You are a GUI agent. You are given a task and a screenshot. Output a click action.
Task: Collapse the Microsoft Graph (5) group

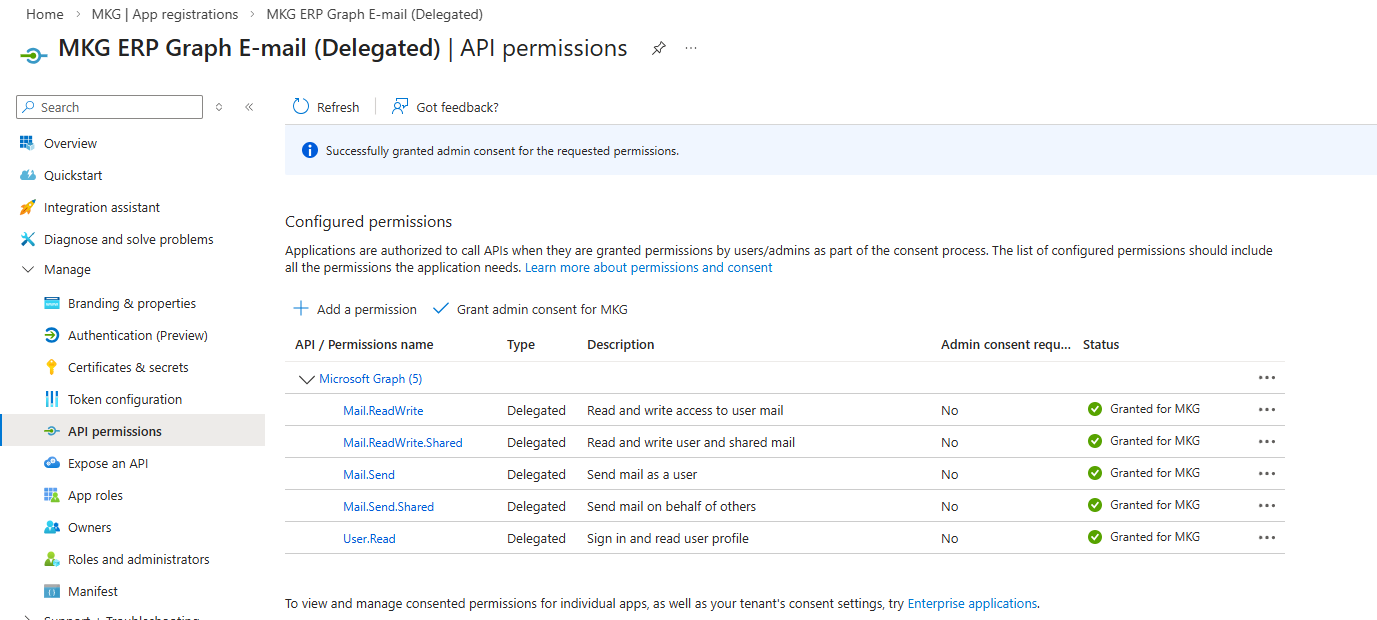(307, 380)
